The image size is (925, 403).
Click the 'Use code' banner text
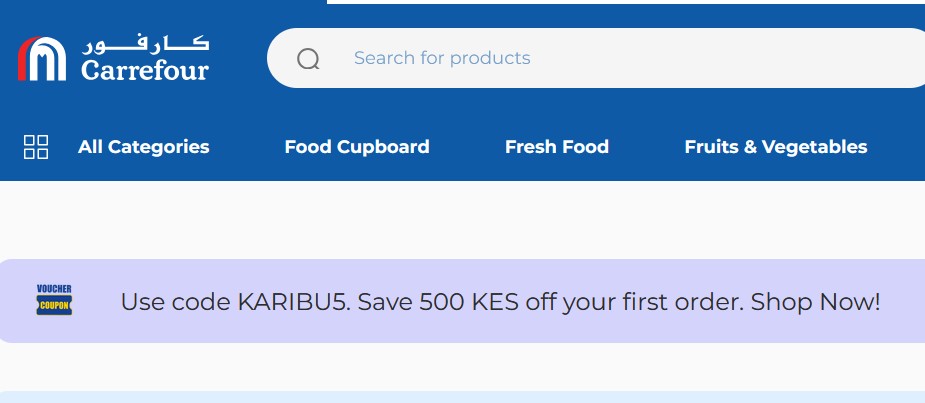175,302
